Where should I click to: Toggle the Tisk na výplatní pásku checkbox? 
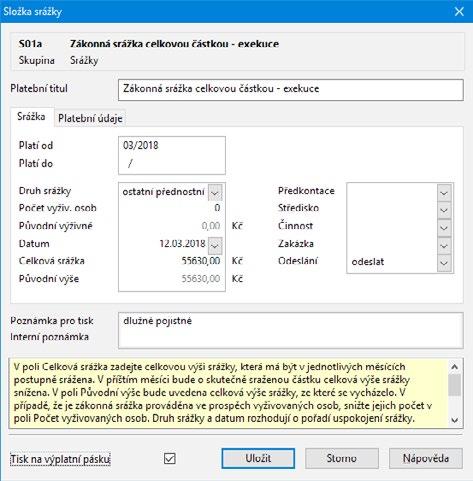[170, 458]
